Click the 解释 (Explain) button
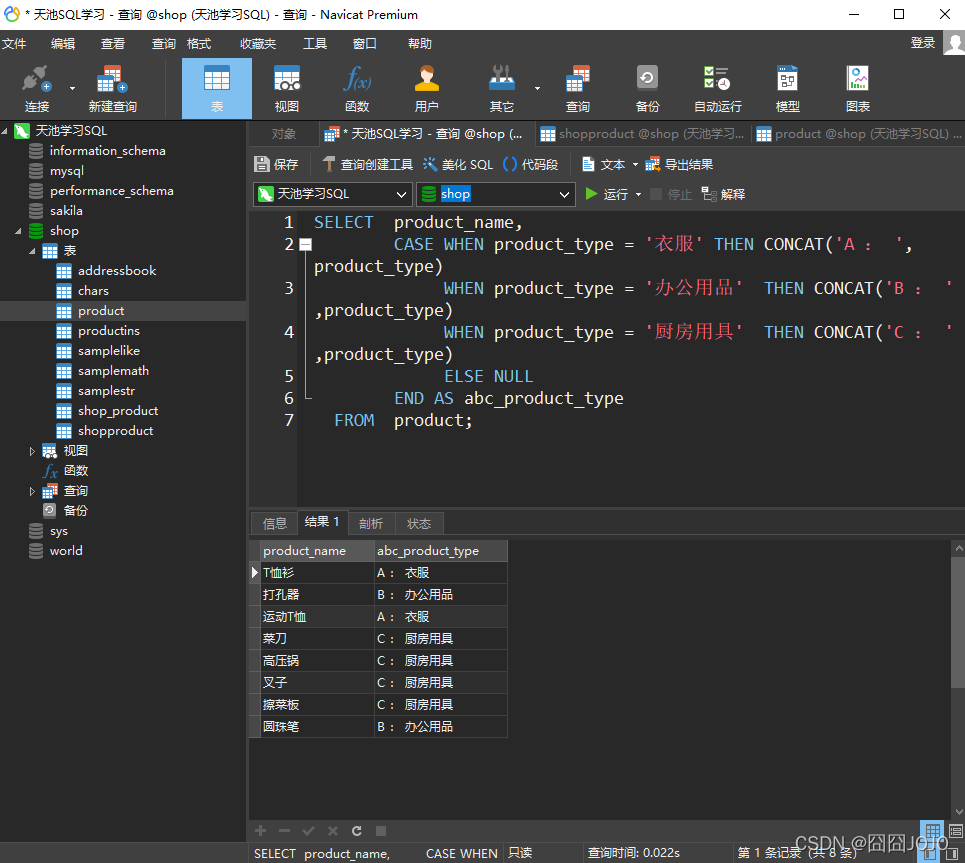This screenshot has width=965, height=863. click(x=724, y=195)
